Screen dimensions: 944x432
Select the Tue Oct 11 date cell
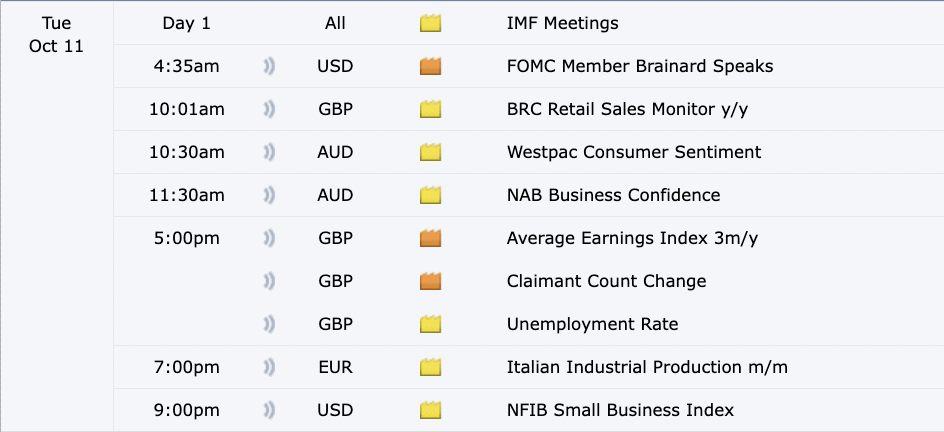(57, 35)
